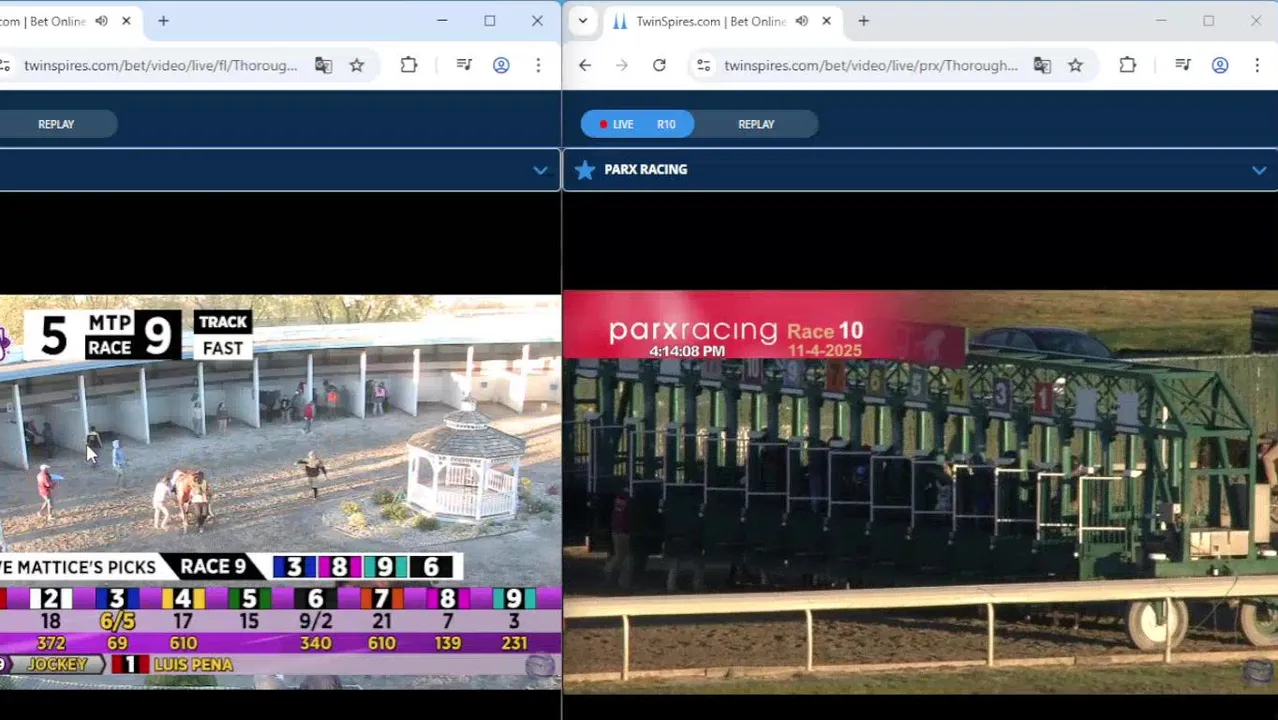Open a new tab in right window
The width and height of the screenshot is (1278, 720).
[863, 21]
